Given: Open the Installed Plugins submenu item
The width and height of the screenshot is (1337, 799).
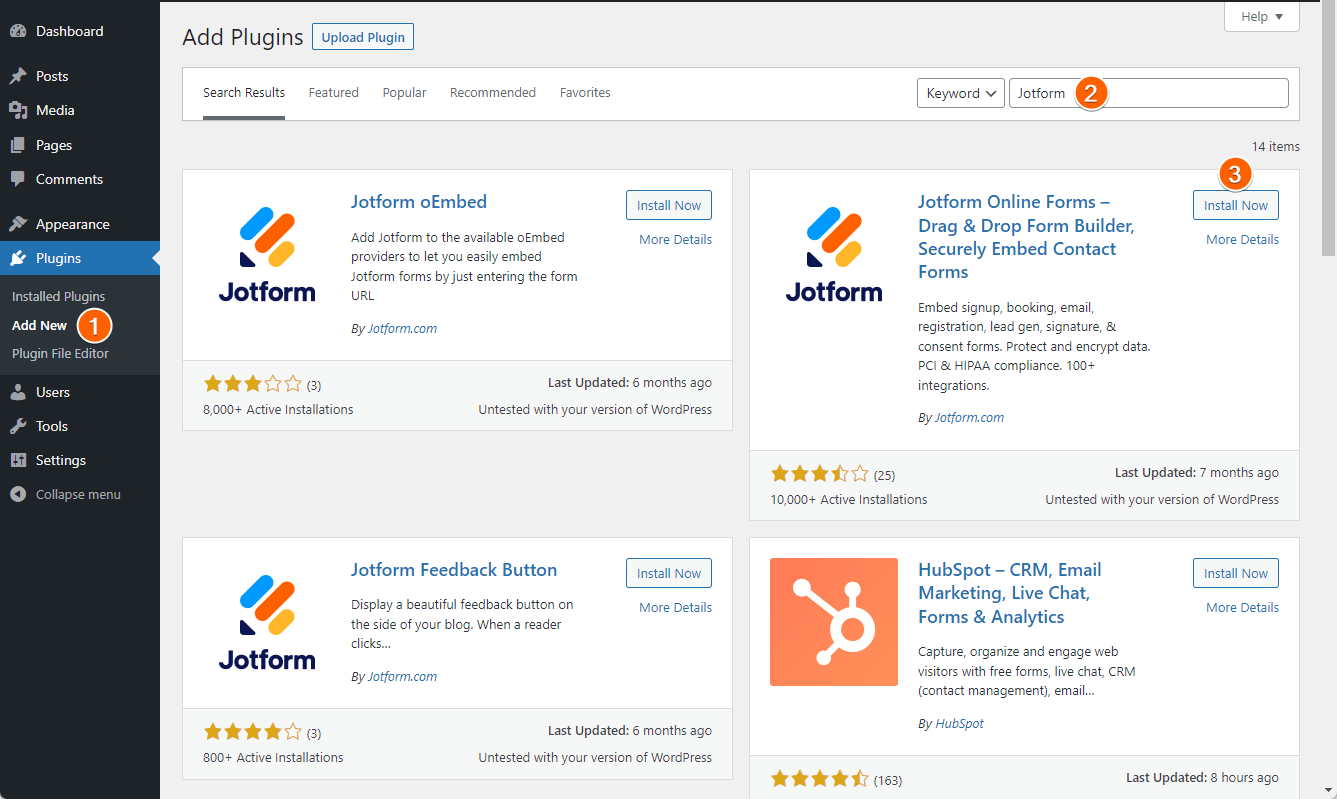Looking at the screenshot, I should (58, 296).
